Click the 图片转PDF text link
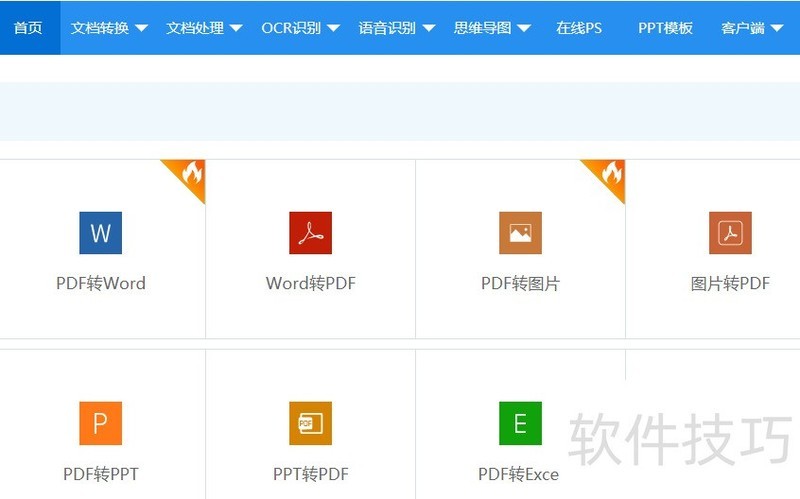 [x=730, y=283]
